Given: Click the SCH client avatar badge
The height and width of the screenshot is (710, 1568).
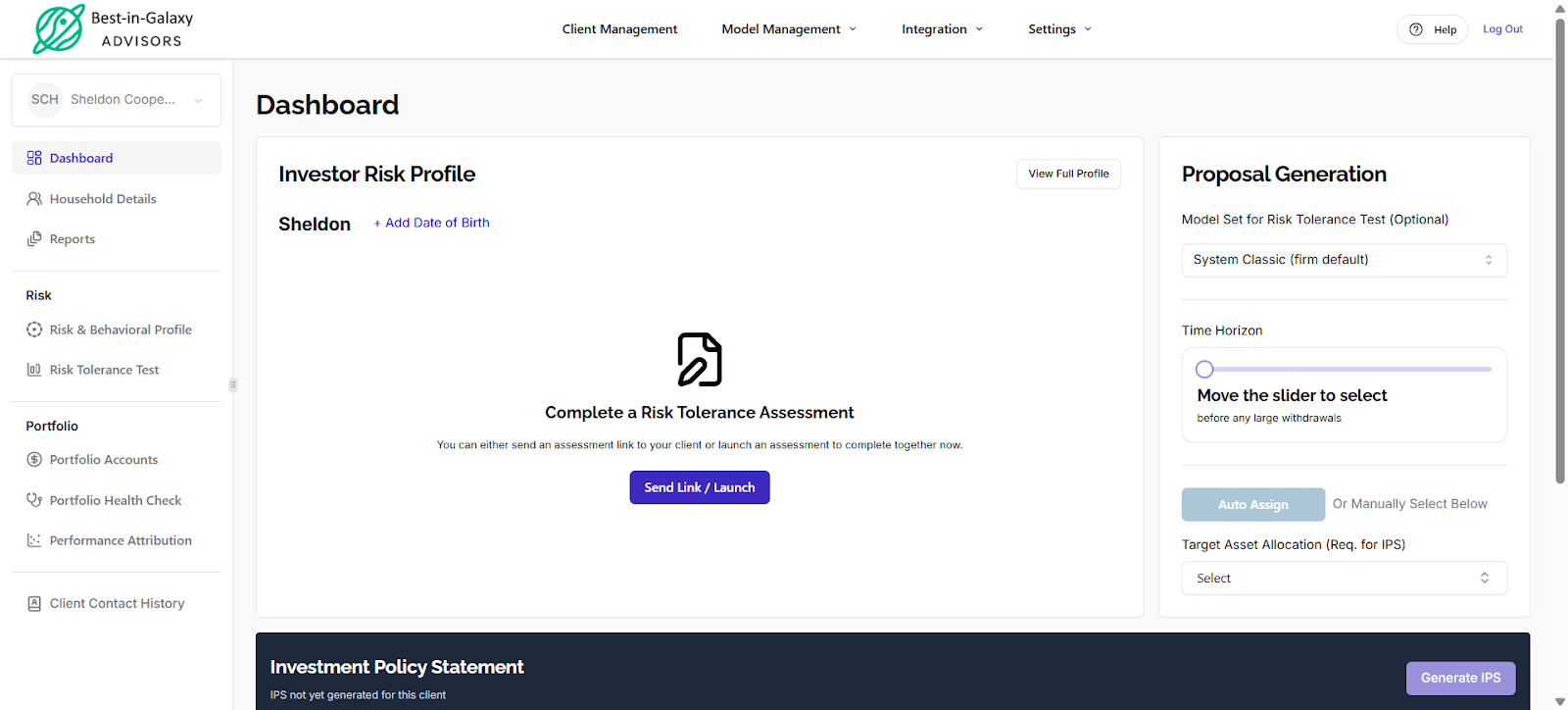Looking at the screenshot, I should (x=45, y=99).
